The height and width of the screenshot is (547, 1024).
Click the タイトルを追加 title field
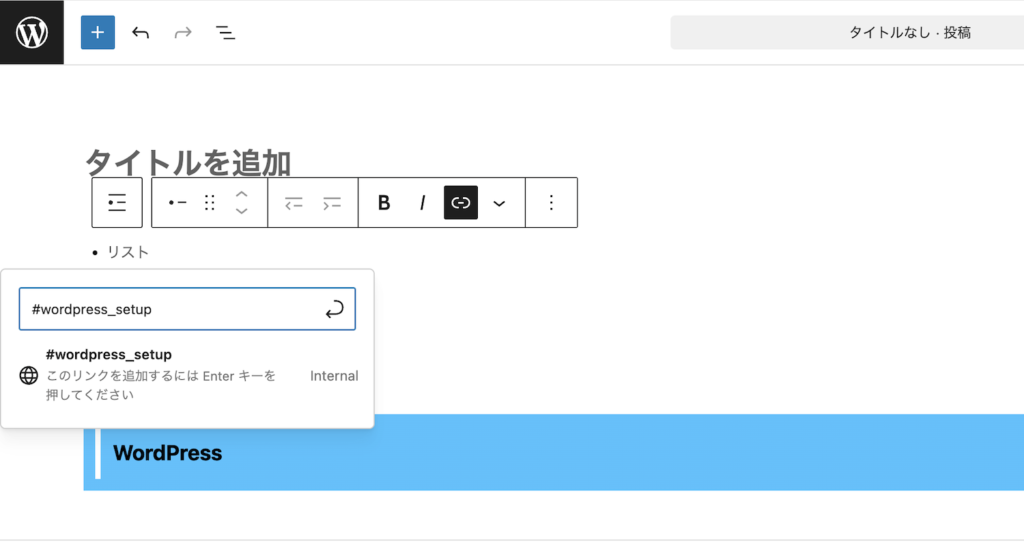click(x=188, y=162)
